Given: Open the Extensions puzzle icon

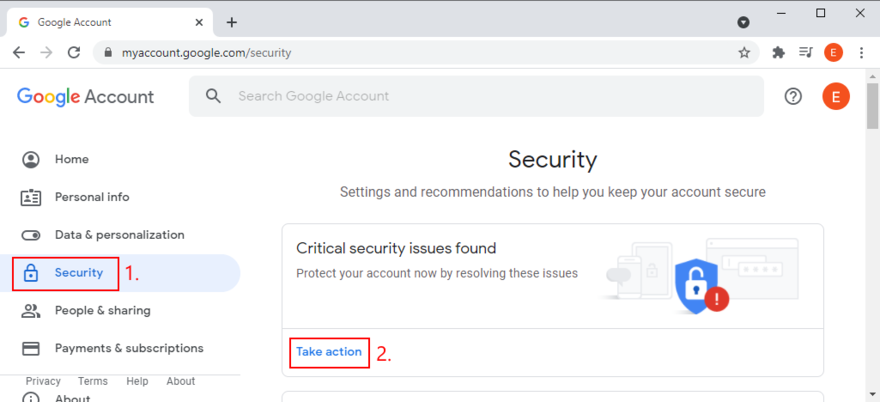Looking at the screenshot, I should point(778,53).
